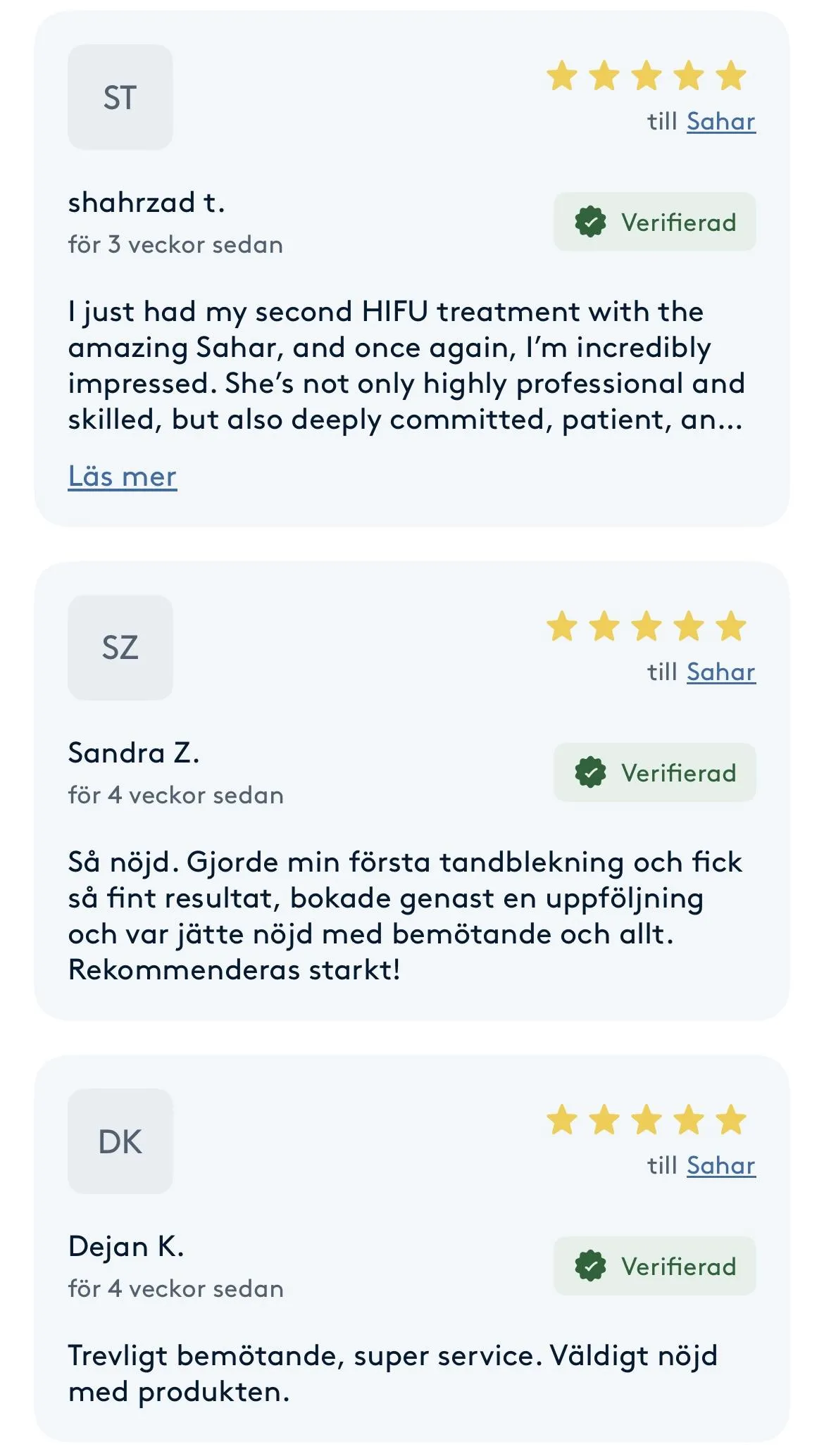Screen dimensions: 824x1456
Task: Click the DK avatar for Dejan K.
Action: [120, 1141]
